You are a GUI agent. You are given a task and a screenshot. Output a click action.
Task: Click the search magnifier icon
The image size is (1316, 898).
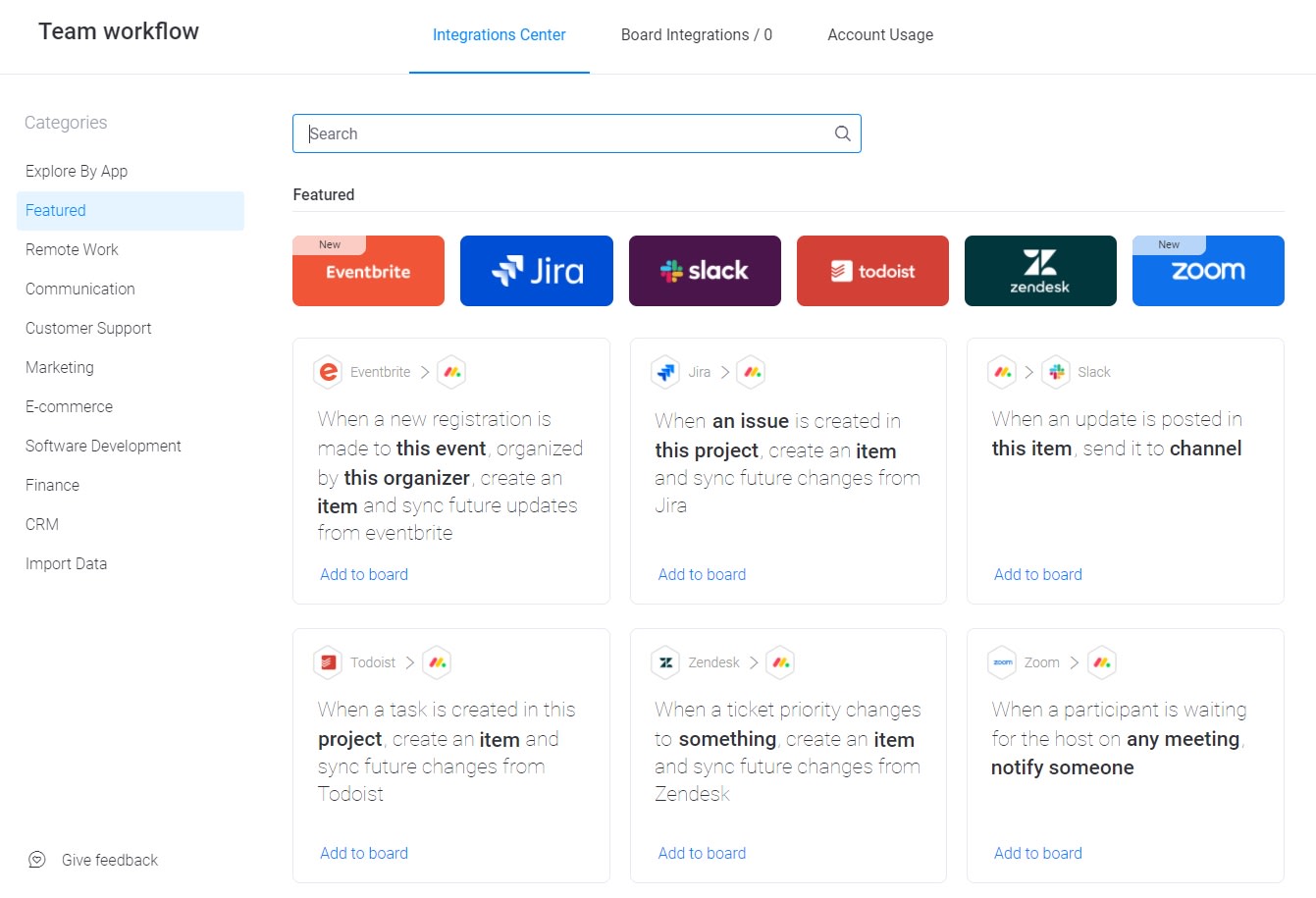pos(842,133)
